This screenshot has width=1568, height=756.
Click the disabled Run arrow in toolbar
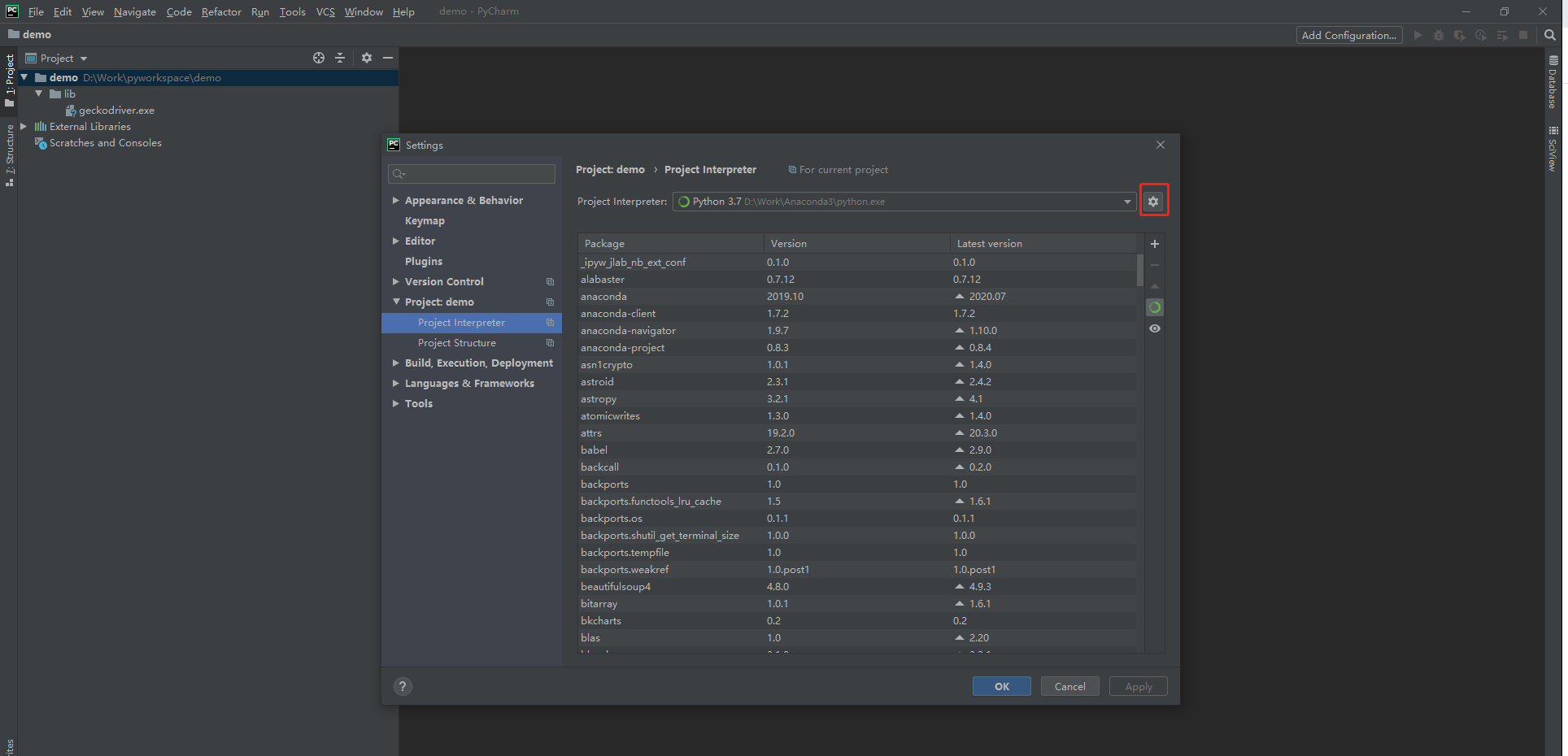click(1418, 35)
